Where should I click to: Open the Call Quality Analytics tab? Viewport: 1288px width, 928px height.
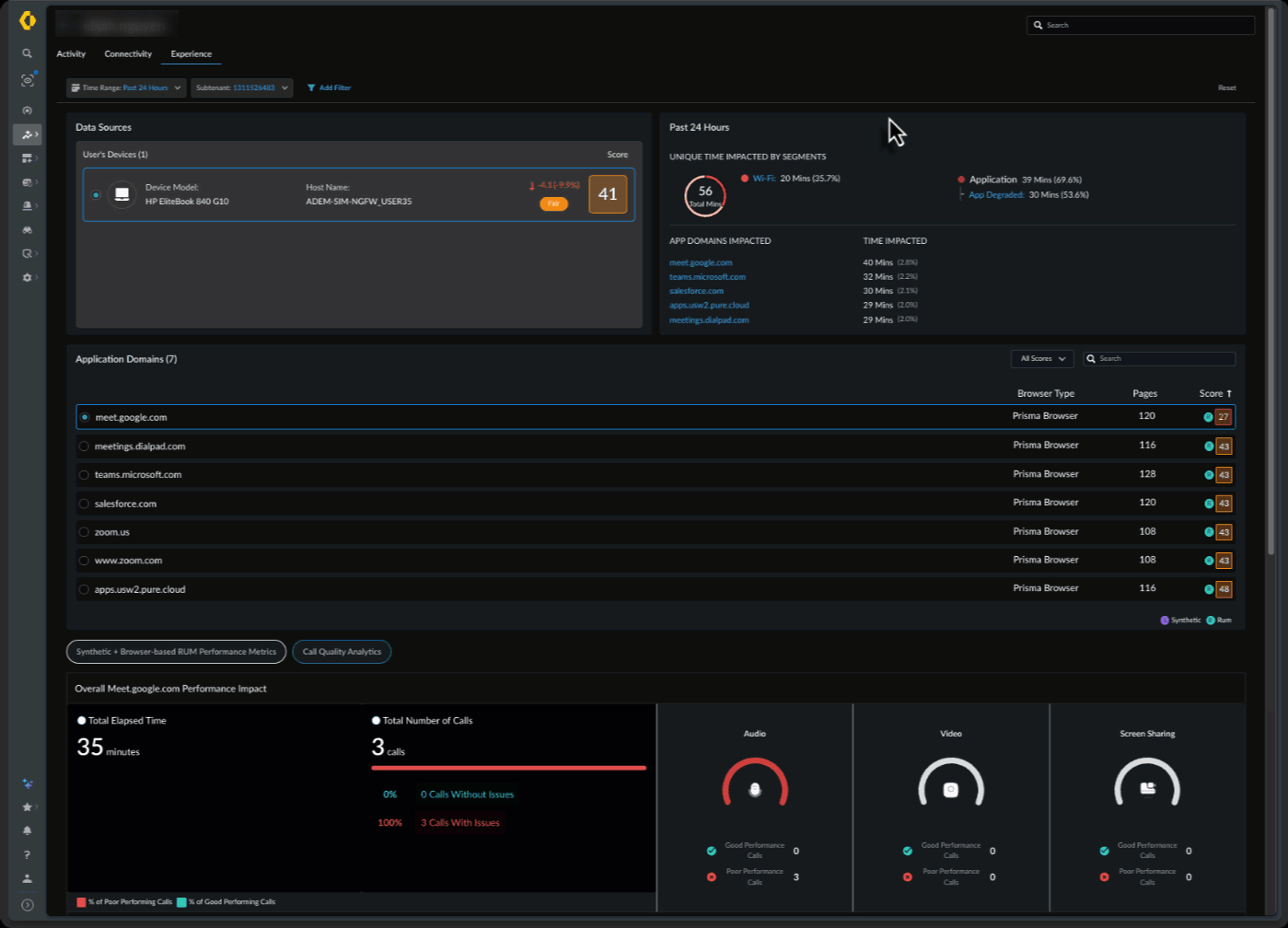342,652
